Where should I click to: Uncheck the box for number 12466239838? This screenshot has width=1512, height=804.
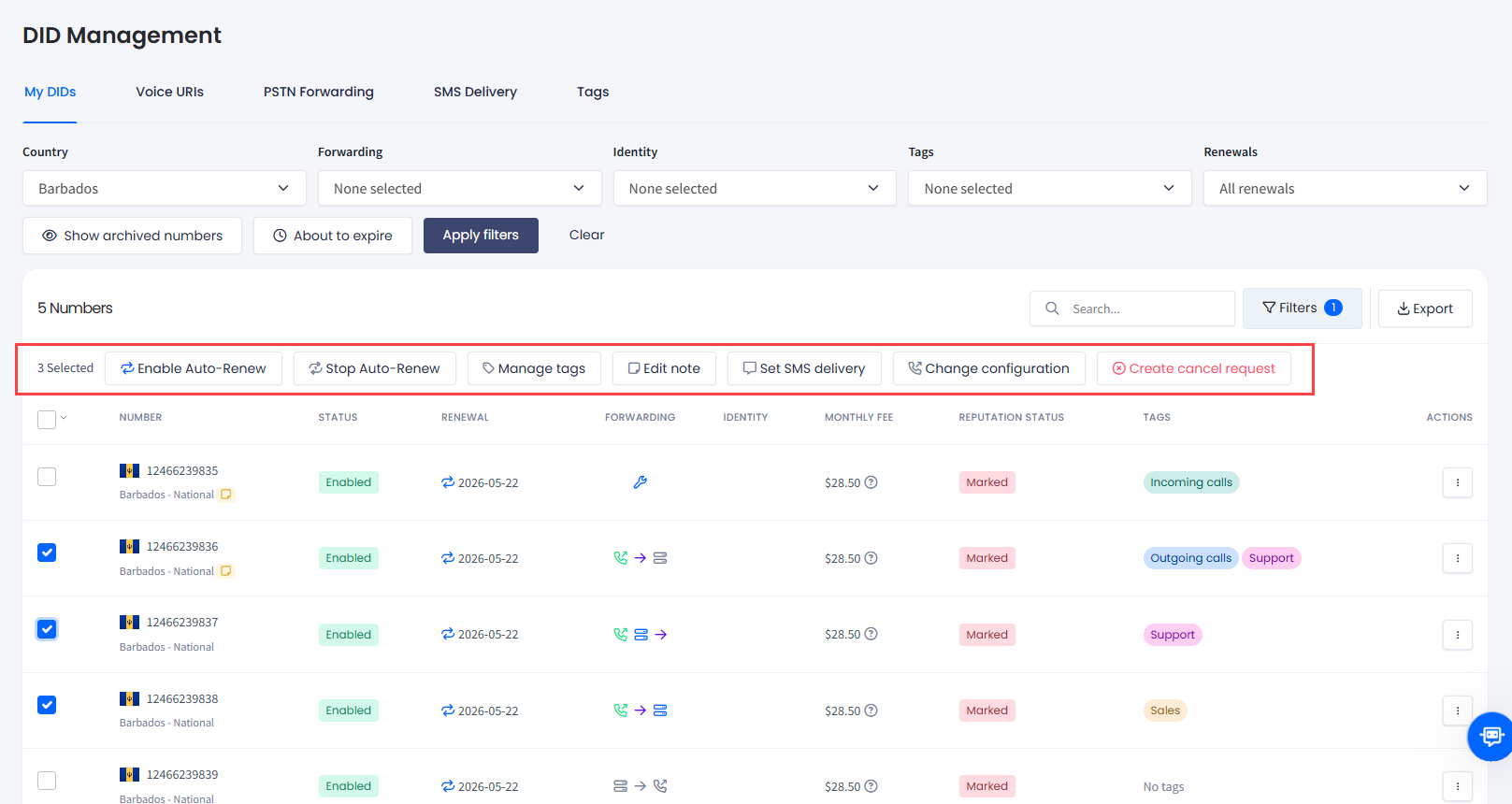click(47, 705)
